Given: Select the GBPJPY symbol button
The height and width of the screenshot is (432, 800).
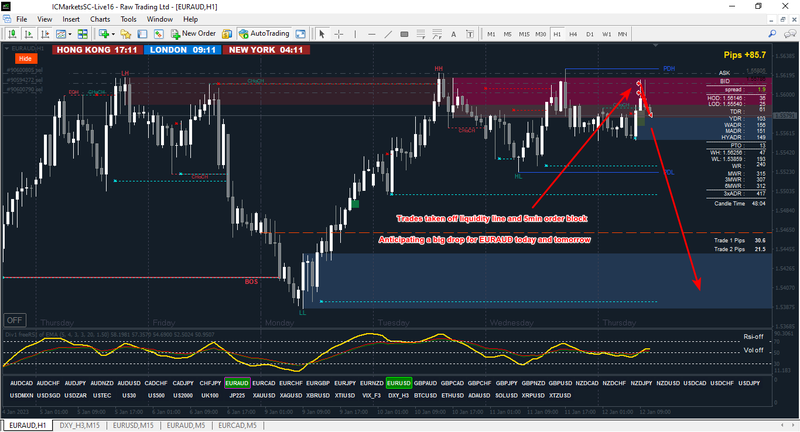Looking at the screenshot, I should (x=507, y=383).
